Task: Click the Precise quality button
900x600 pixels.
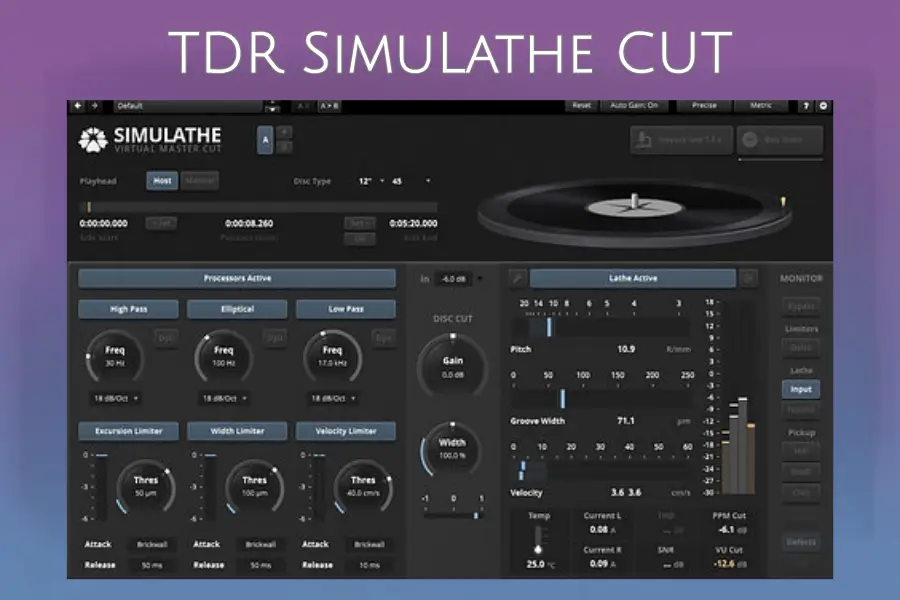Action: 704,106
